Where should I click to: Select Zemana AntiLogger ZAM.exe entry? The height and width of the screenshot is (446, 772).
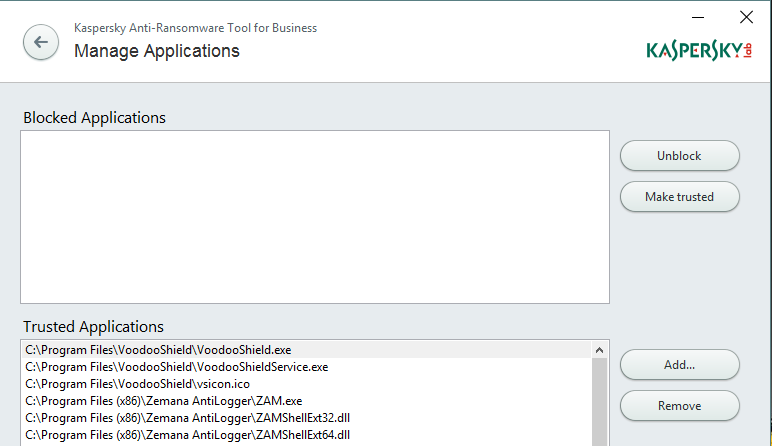[x=307, y=401]
